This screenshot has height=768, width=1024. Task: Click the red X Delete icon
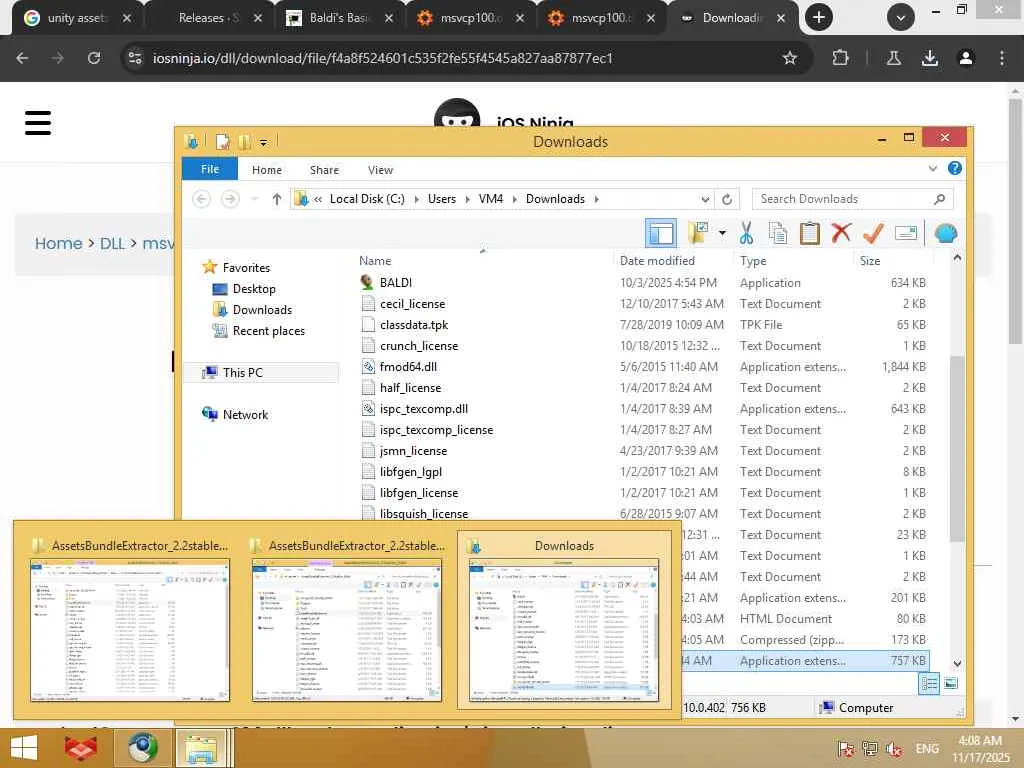pyautogui.click(x=841, y=232)
